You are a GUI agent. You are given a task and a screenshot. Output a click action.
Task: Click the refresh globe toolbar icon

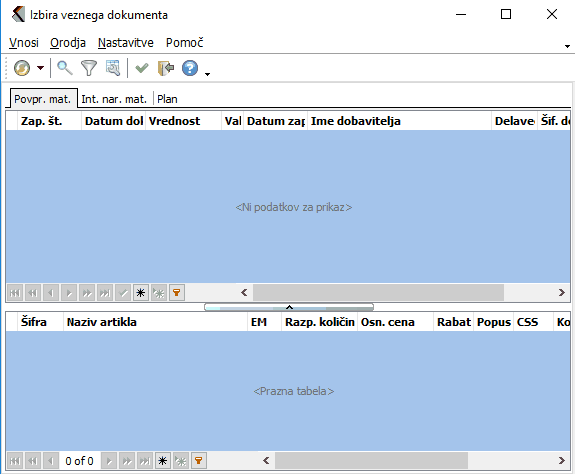coord(22,68)
